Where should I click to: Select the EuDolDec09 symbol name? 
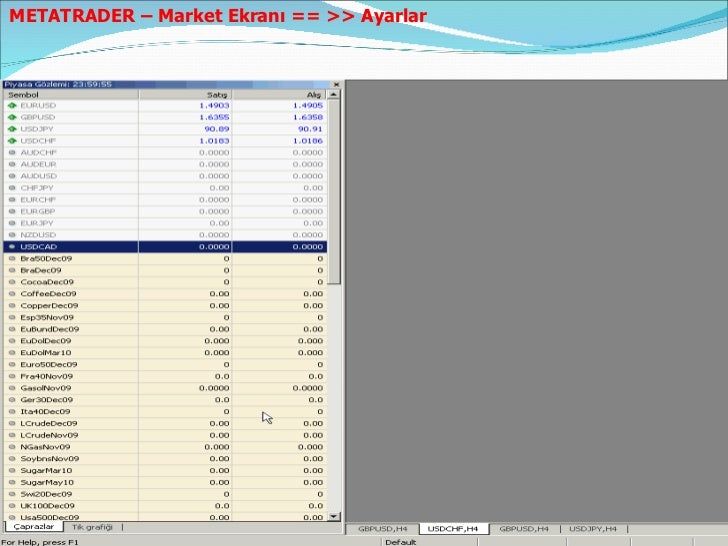pos(46,341)
